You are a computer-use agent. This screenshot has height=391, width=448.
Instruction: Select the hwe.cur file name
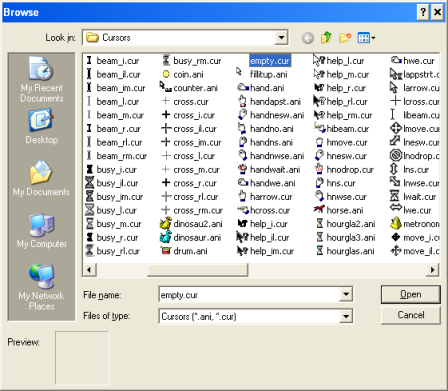tap(419, 61)
